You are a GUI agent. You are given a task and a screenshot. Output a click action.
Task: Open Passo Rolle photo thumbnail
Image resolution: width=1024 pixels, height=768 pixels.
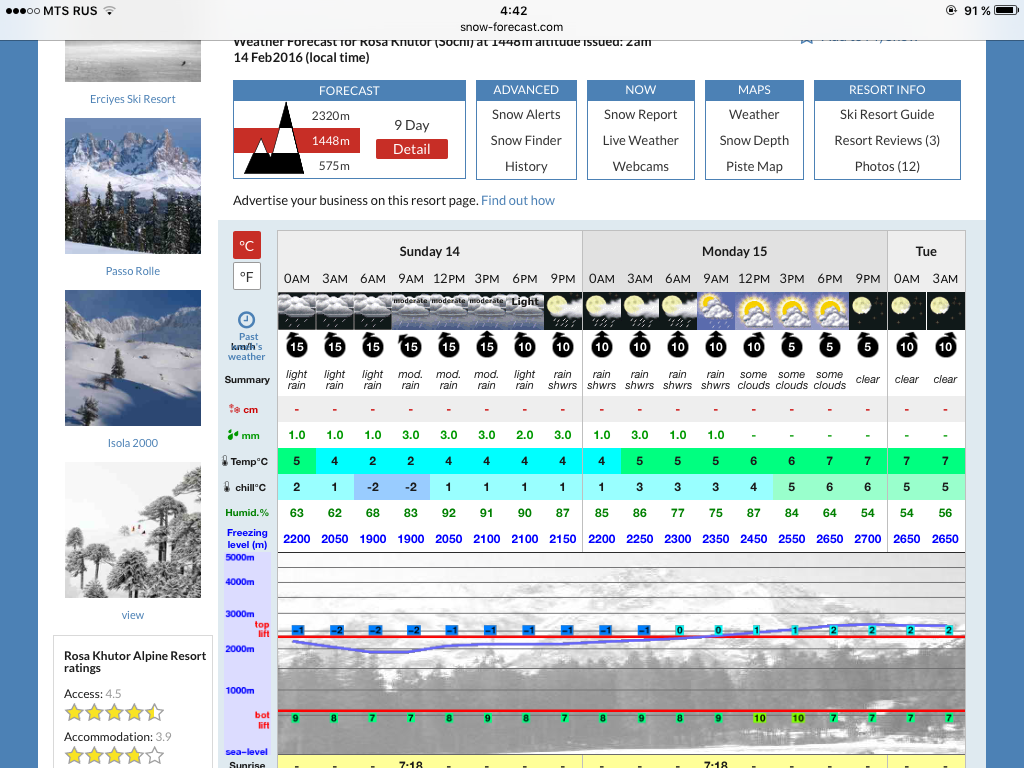click(x=133, y=185)
